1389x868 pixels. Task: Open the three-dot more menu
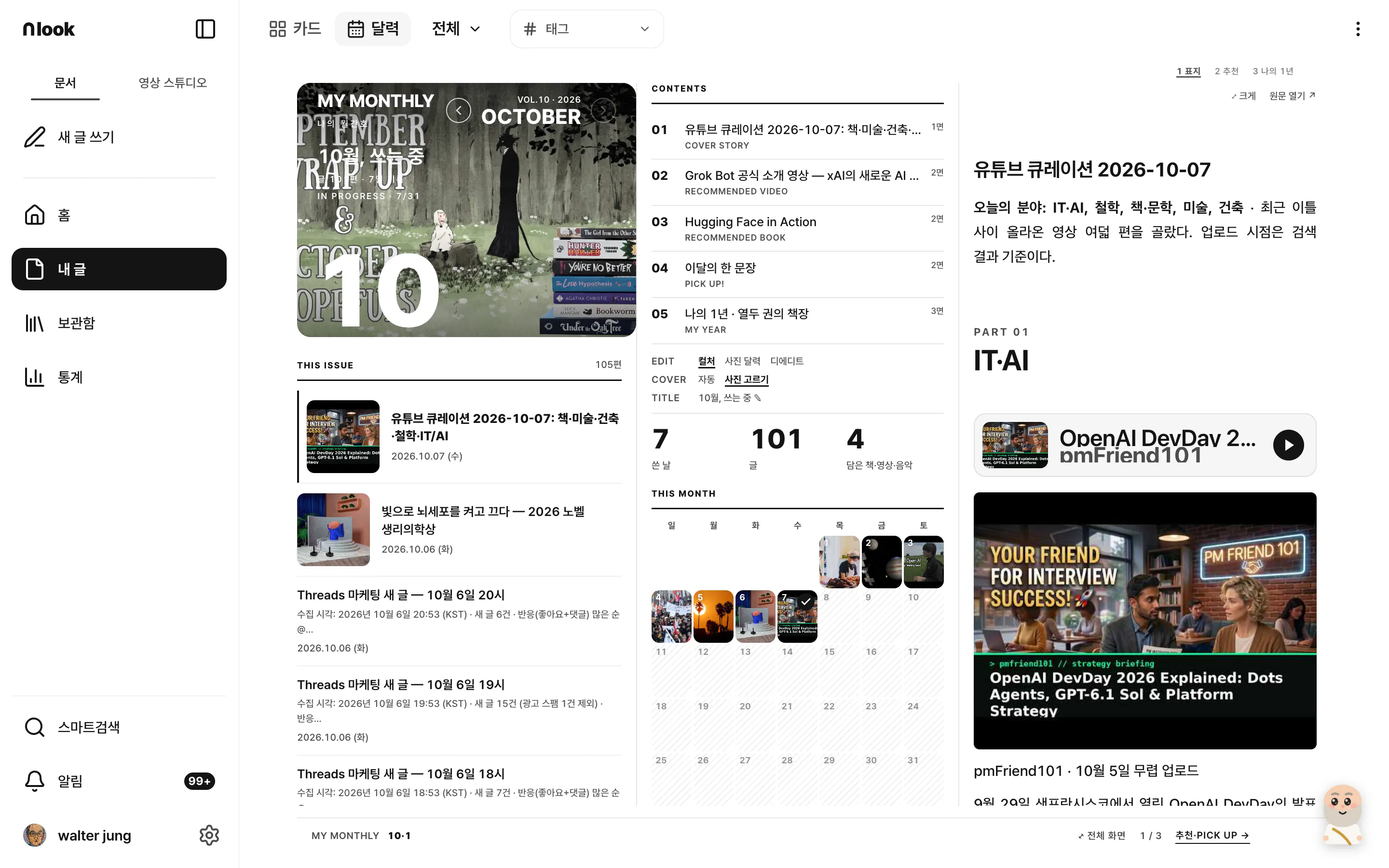1358,29
